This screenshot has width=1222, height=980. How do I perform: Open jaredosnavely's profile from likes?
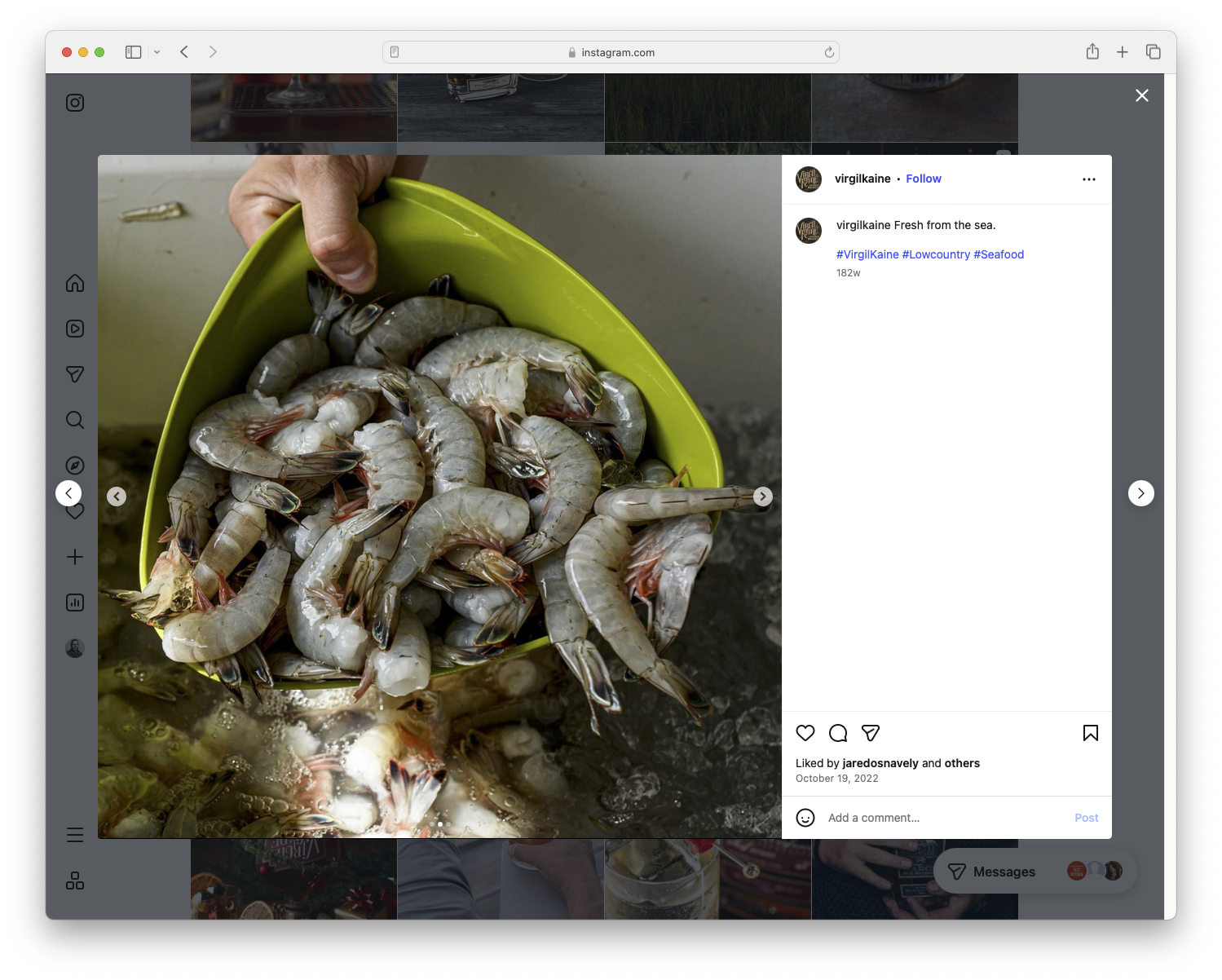pyautogui.click(x=880, y=763)
